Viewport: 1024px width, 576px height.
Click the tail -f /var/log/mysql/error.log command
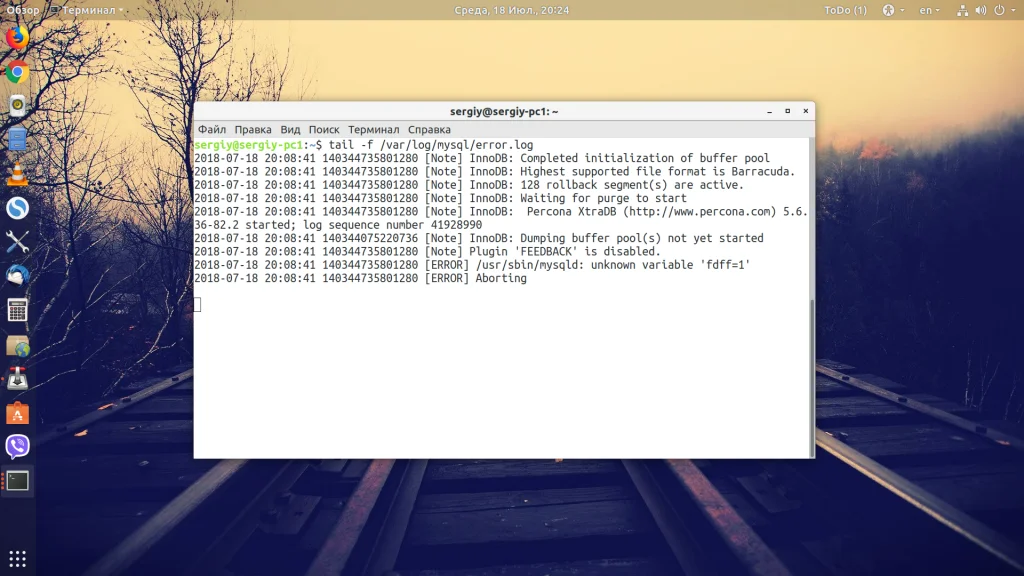coord(431,145)
